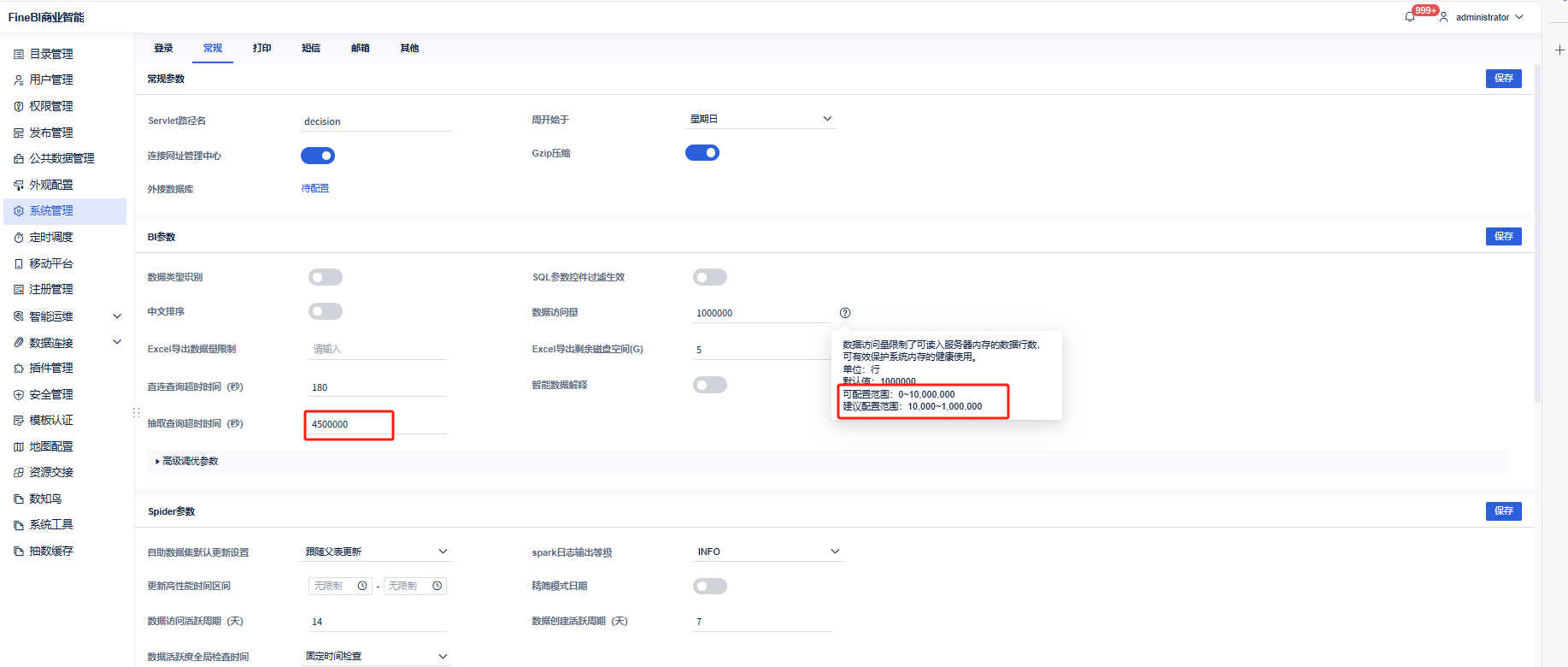Click the administrator user avatar icon
This screenshot has width=1568, height=667.
click(x=1443, y=17)
